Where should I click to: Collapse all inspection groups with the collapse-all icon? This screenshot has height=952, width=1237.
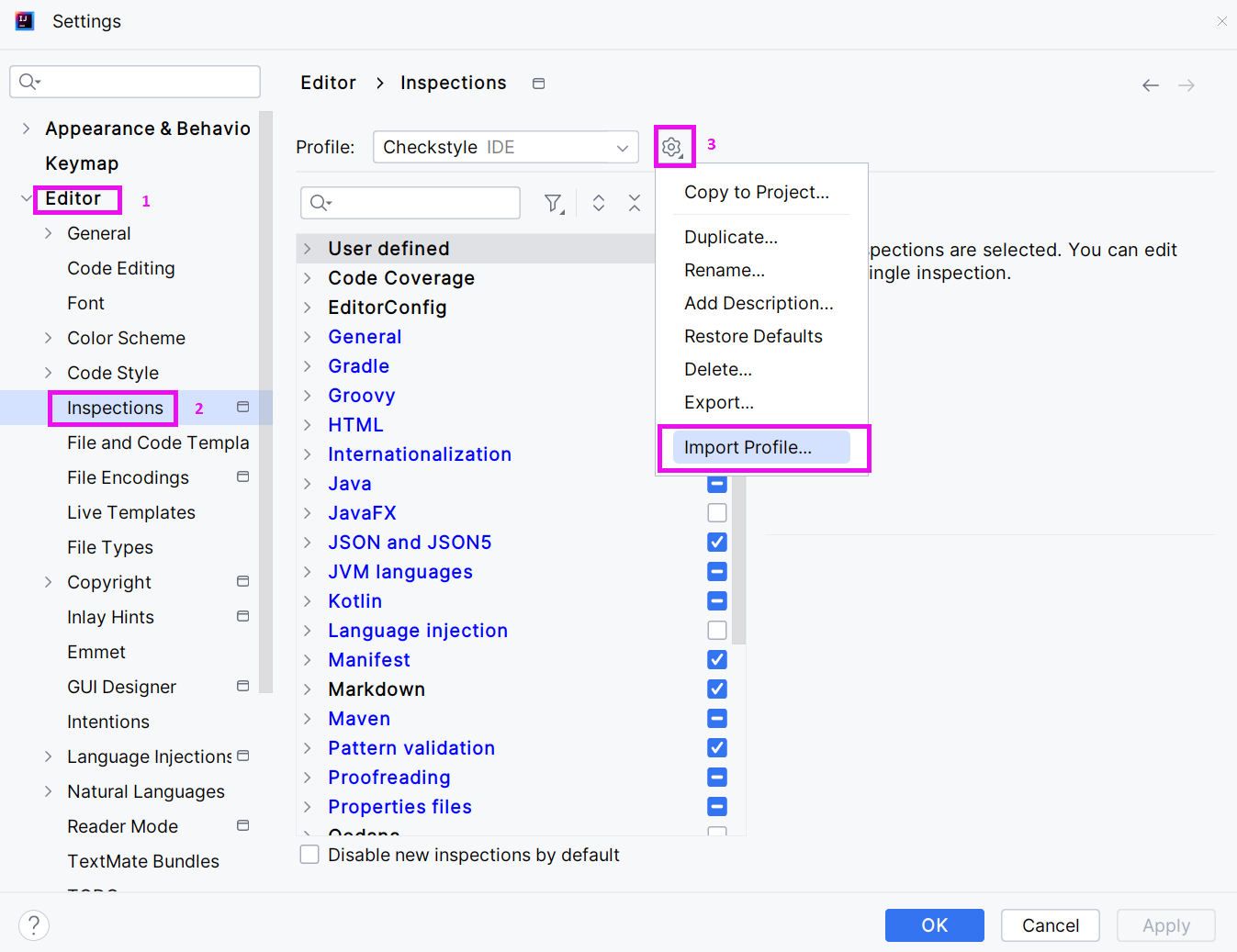[635, 203]
